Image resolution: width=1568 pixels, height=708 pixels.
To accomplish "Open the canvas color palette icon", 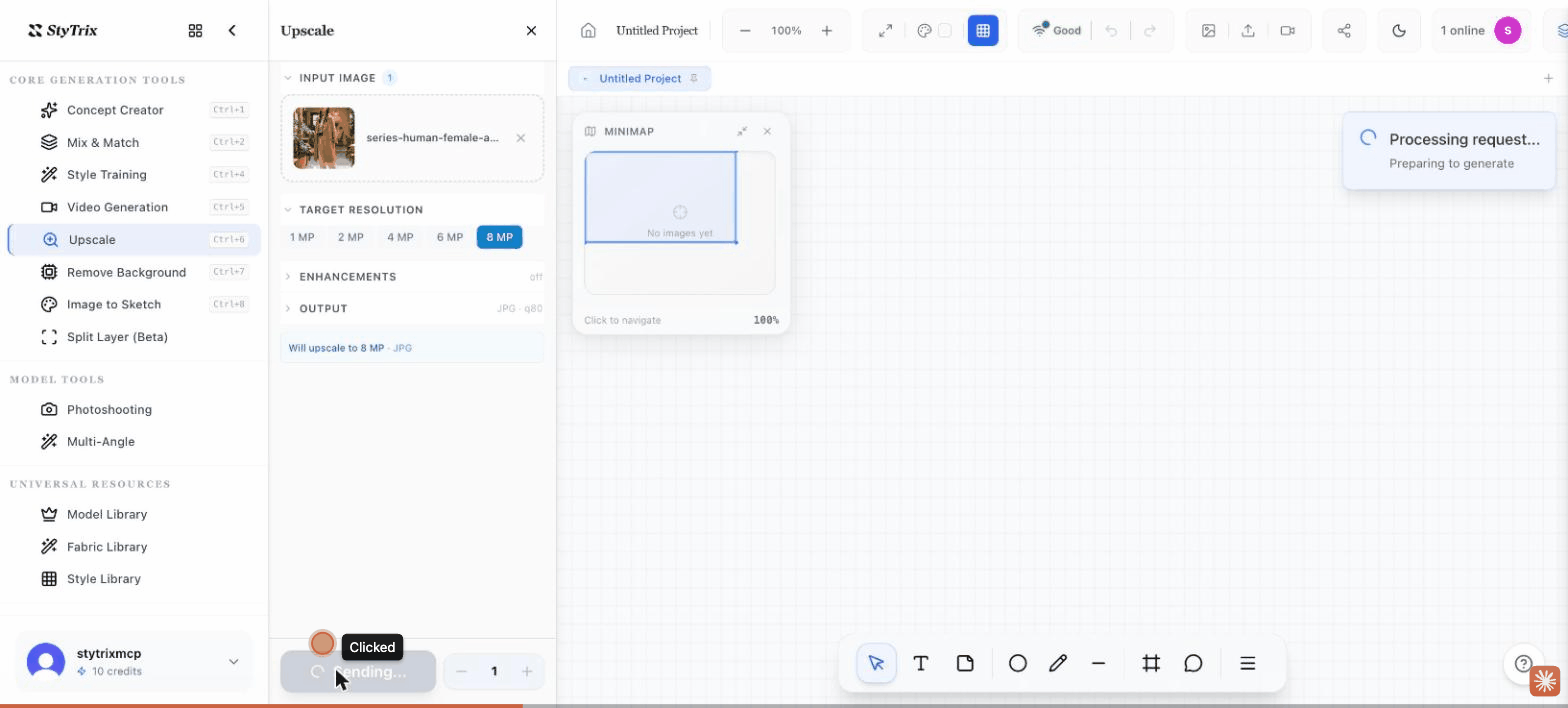I will pos(925,31).
